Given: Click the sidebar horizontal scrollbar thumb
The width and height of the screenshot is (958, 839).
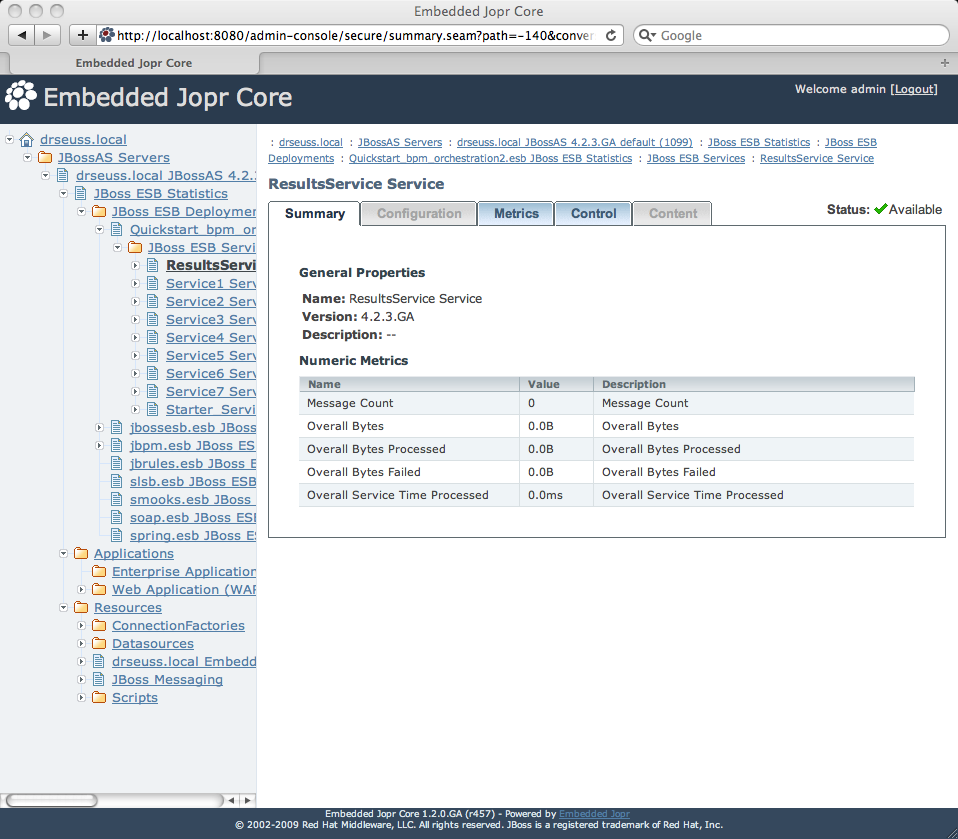Looking at the screenshot, I should pyautogui.click(x=51, y=800).
